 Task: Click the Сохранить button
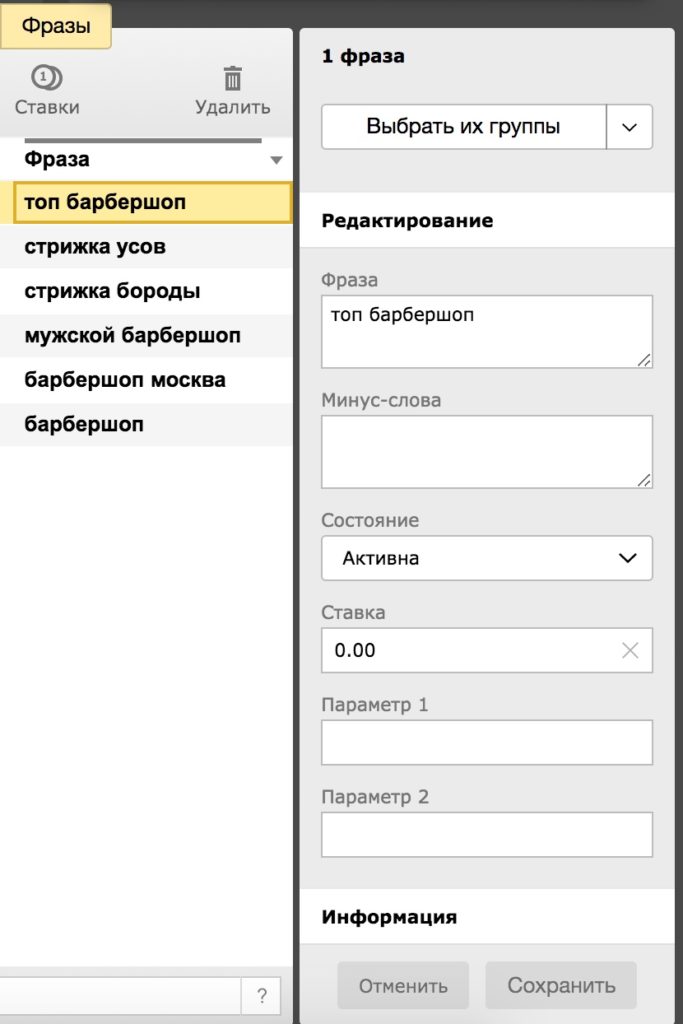tap(561, 985)
